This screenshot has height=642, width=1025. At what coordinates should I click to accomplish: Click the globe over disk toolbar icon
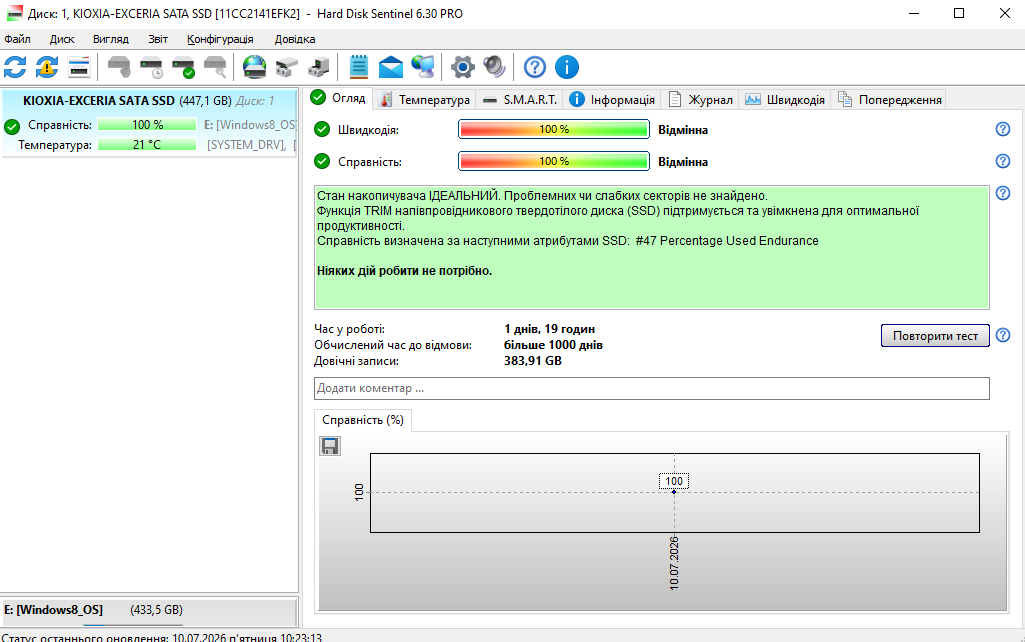pos(254,67)
